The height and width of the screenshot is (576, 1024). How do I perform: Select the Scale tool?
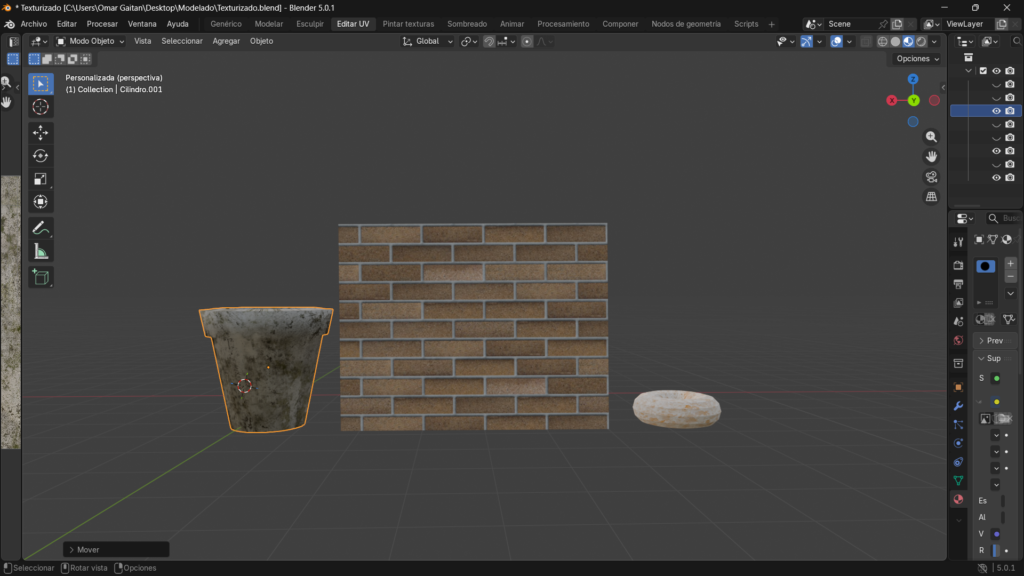coord(40,179)
